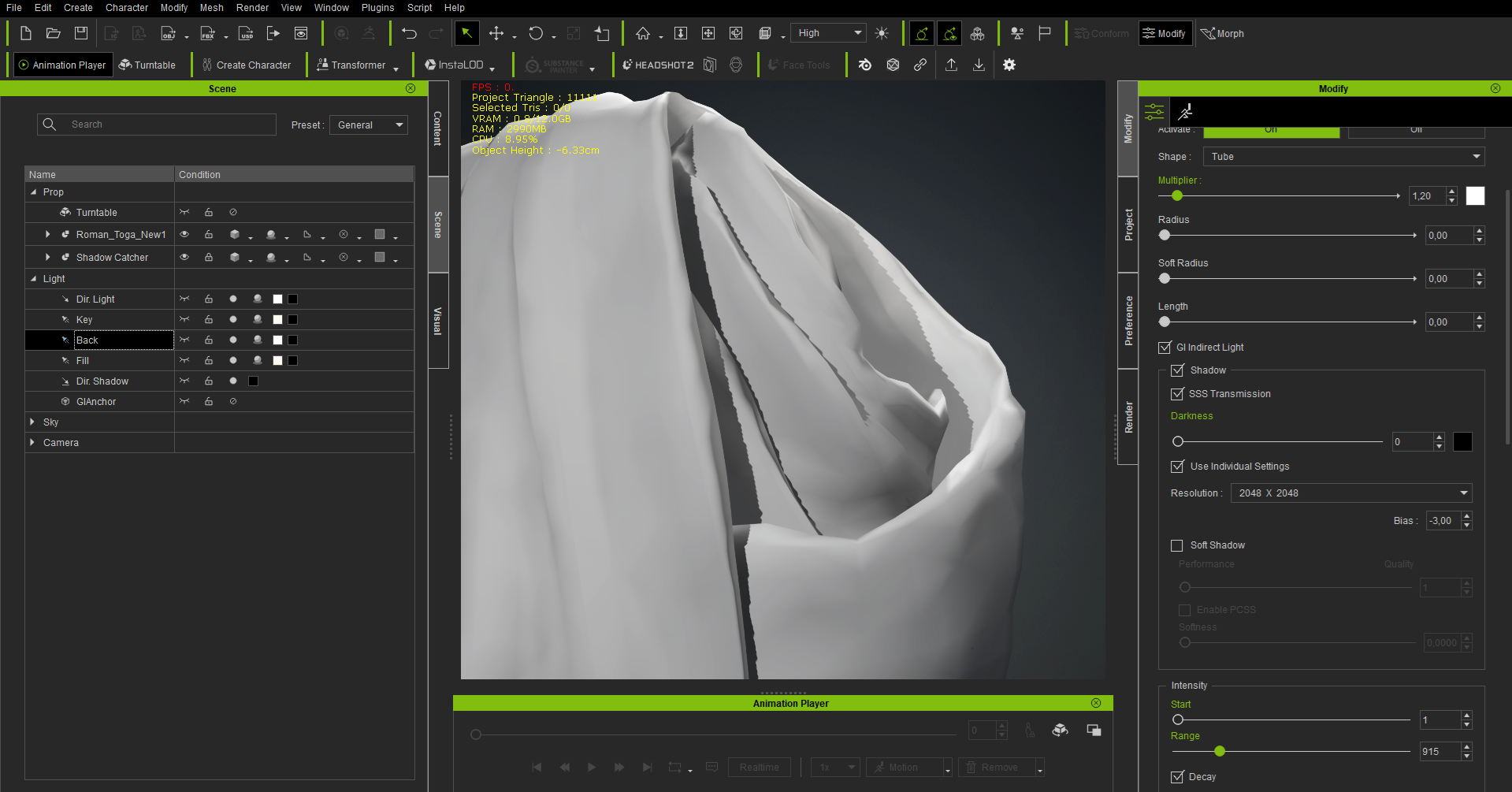1512x792 pixels.
Task: Click the Play button in Animation Player
Action: click(x=592, y=767)
